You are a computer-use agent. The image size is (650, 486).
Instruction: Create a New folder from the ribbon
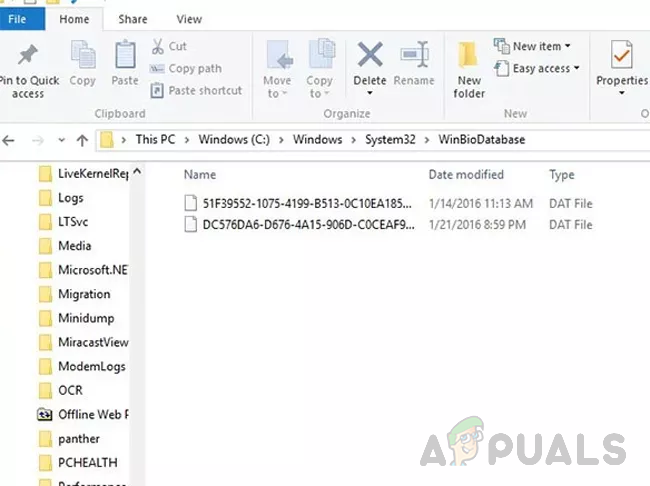tap(469, 70)
